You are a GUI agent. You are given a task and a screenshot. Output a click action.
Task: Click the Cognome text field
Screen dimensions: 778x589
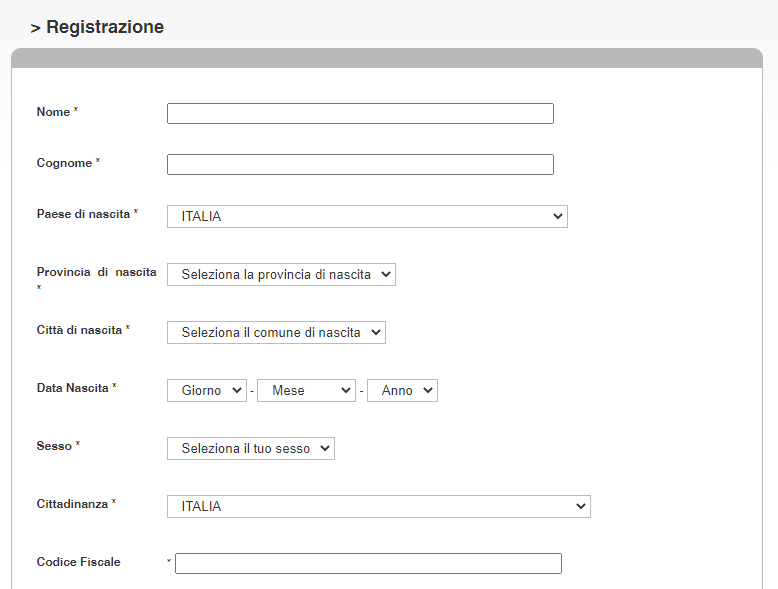point(360,165)
